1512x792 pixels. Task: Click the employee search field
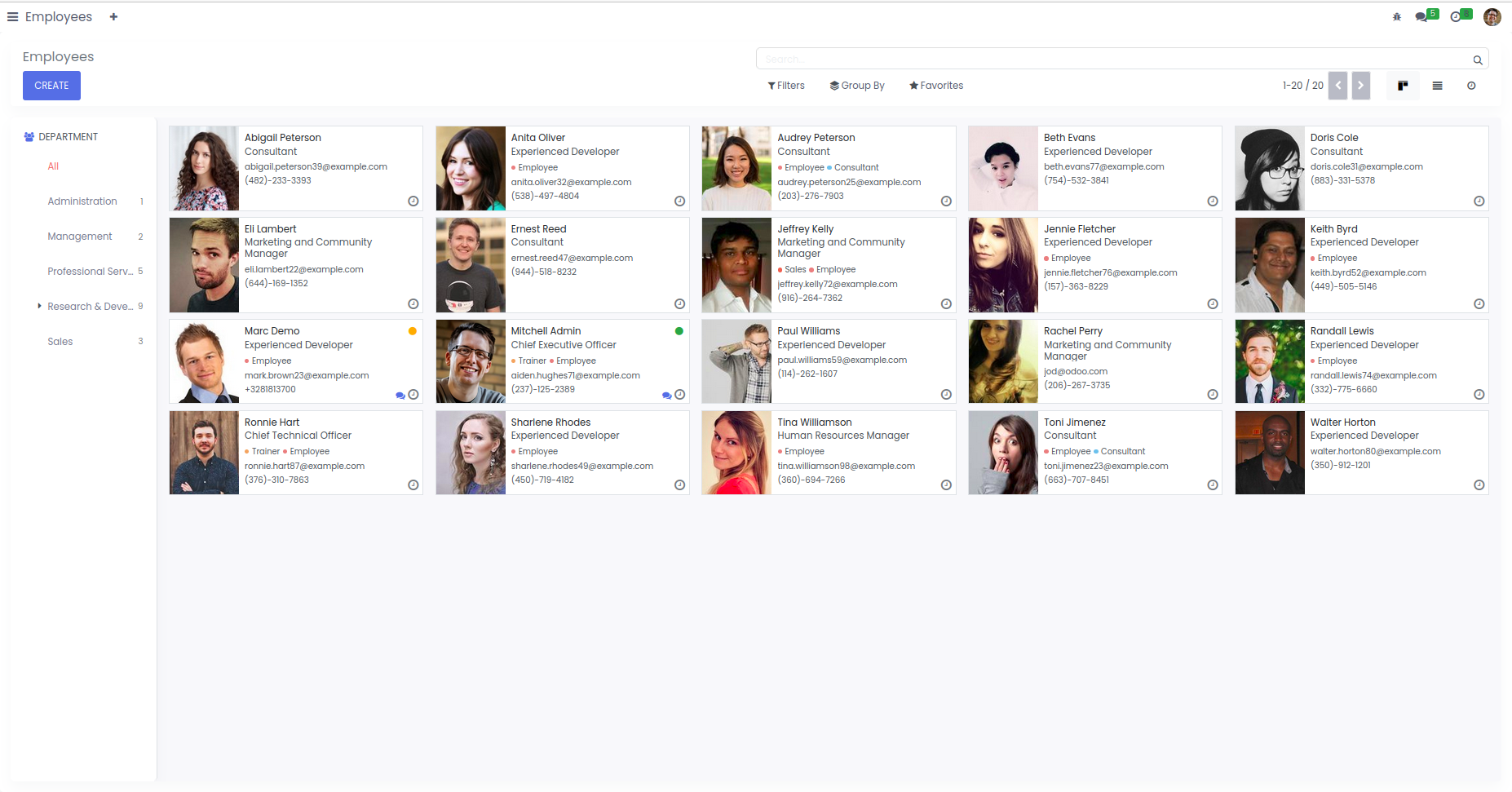coord(1113,59)
